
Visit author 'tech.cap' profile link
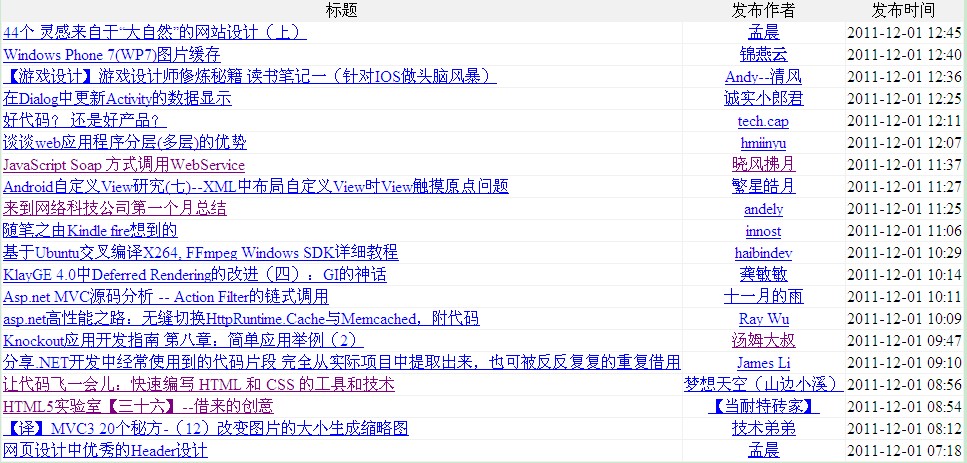763,121
